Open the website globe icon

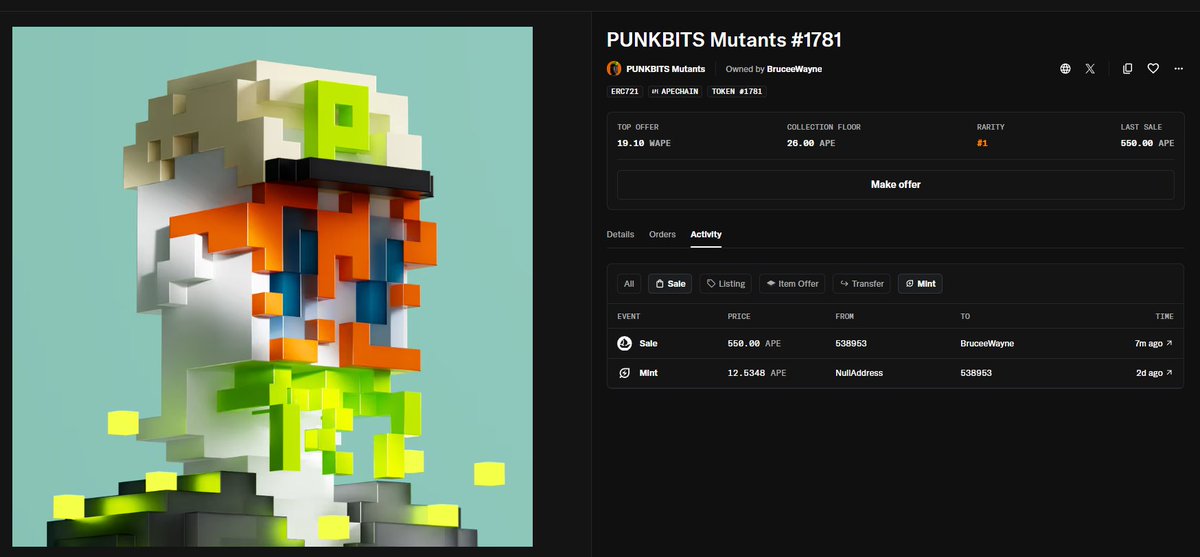point(1065,69)
